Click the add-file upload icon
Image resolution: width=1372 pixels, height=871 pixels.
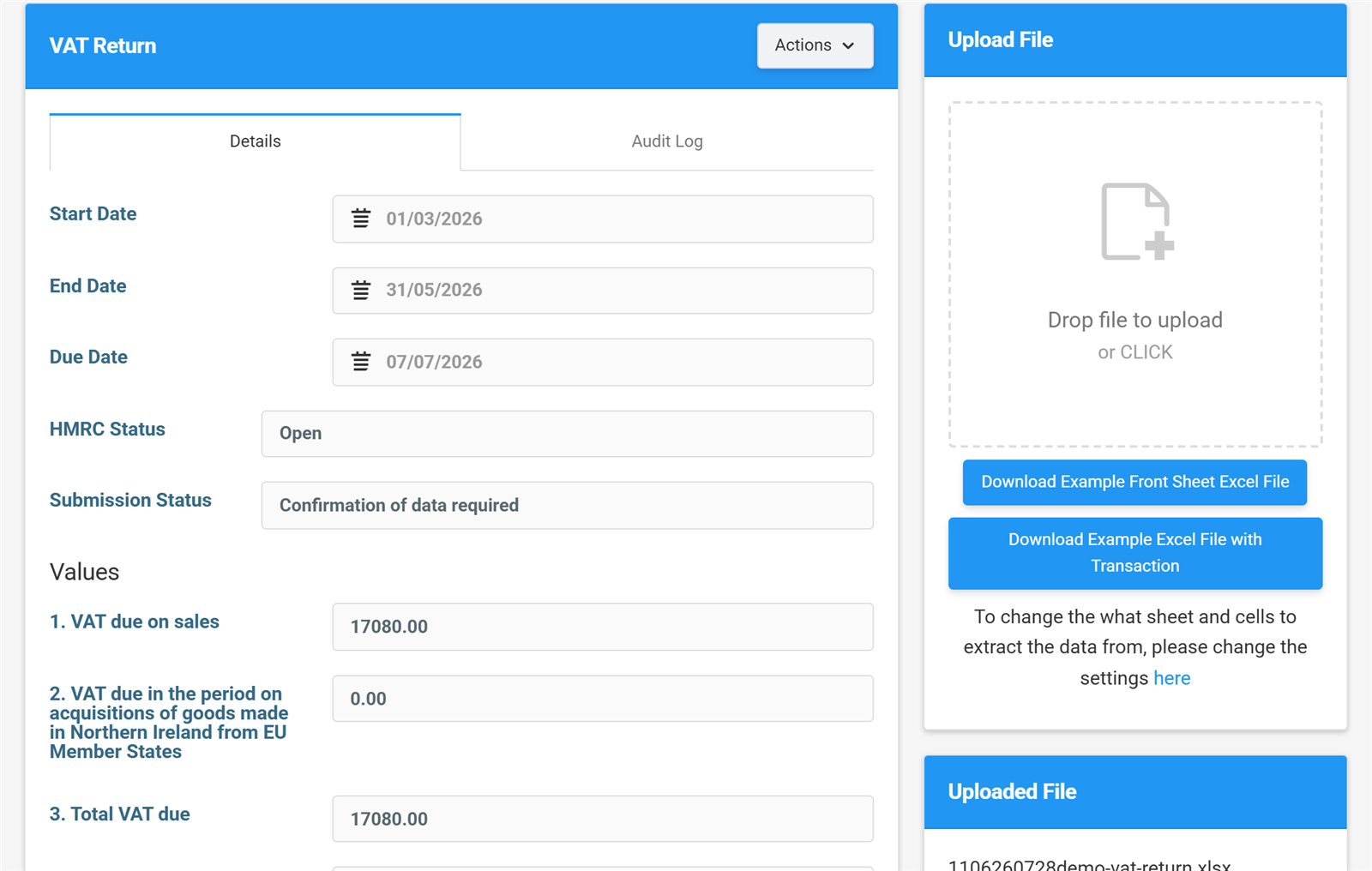(x=1137, y=221)
